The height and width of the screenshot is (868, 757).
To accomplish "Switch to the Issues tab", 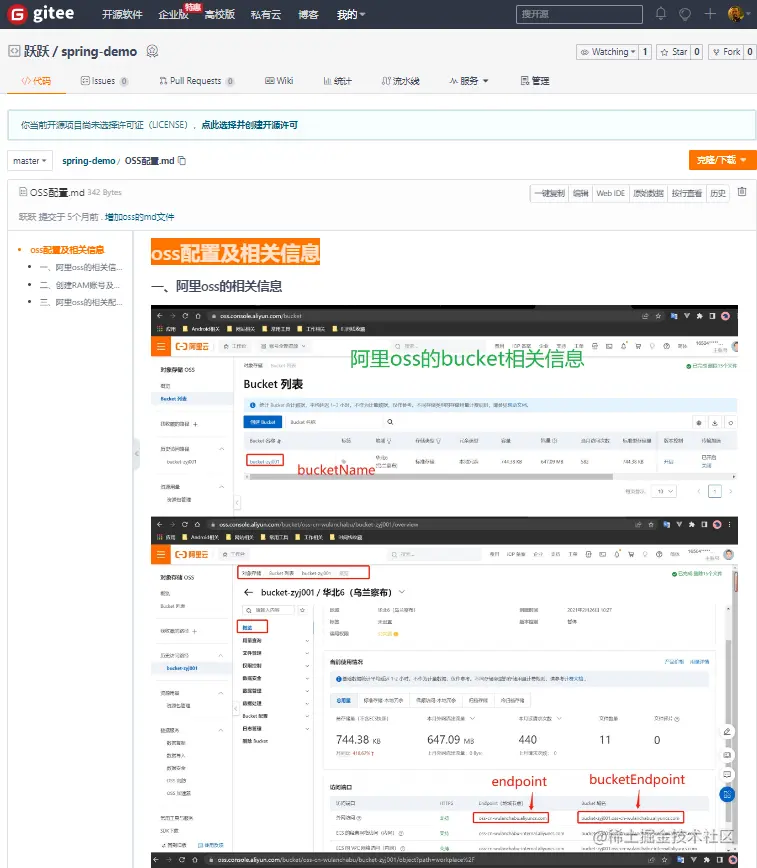I will tap(104, 81).
